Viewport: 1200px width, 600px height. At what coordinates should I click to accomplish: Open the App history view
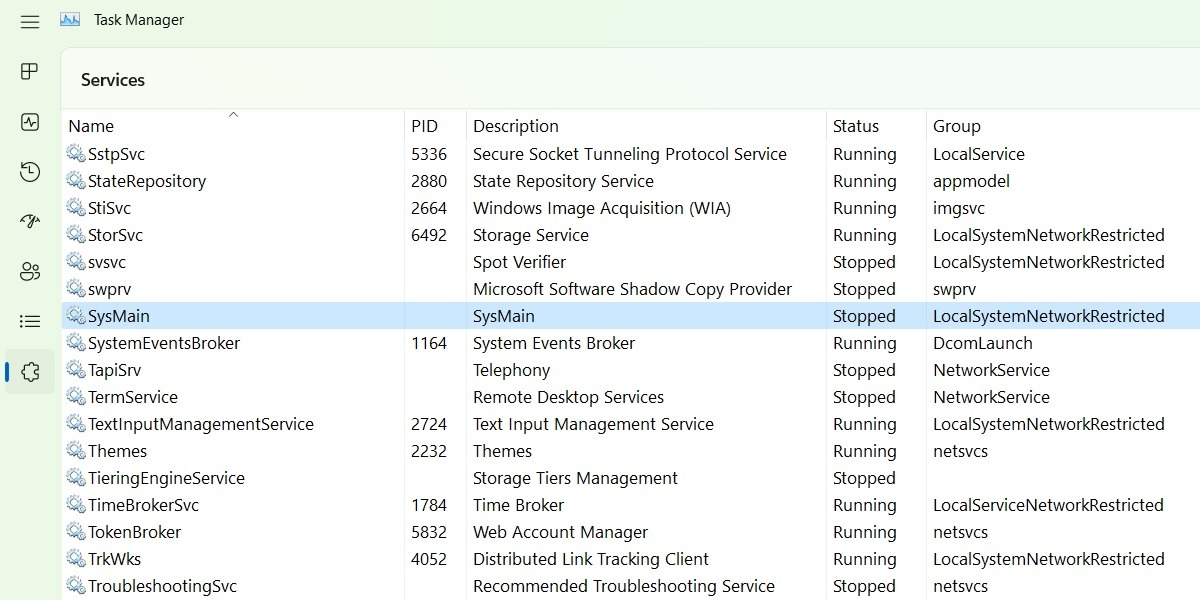coord(30,171)
